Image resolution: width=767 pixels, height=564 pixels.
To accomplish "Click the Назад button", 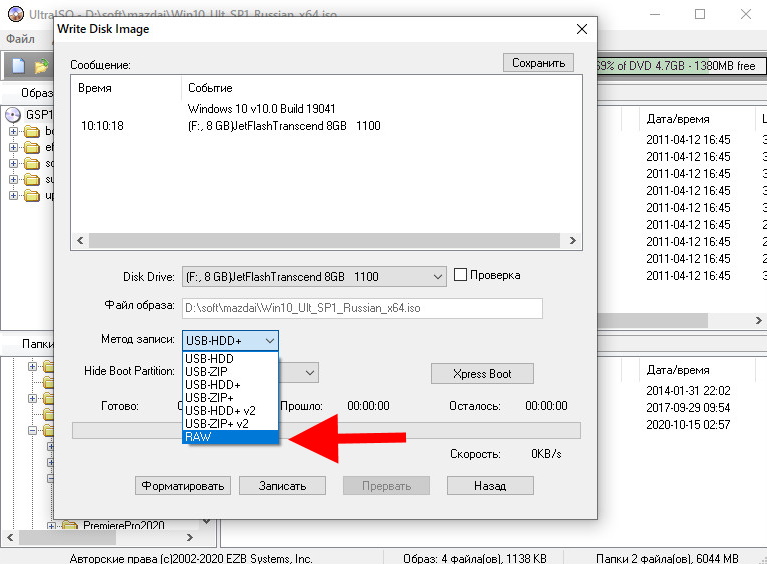I will click(x=490, y=486).
